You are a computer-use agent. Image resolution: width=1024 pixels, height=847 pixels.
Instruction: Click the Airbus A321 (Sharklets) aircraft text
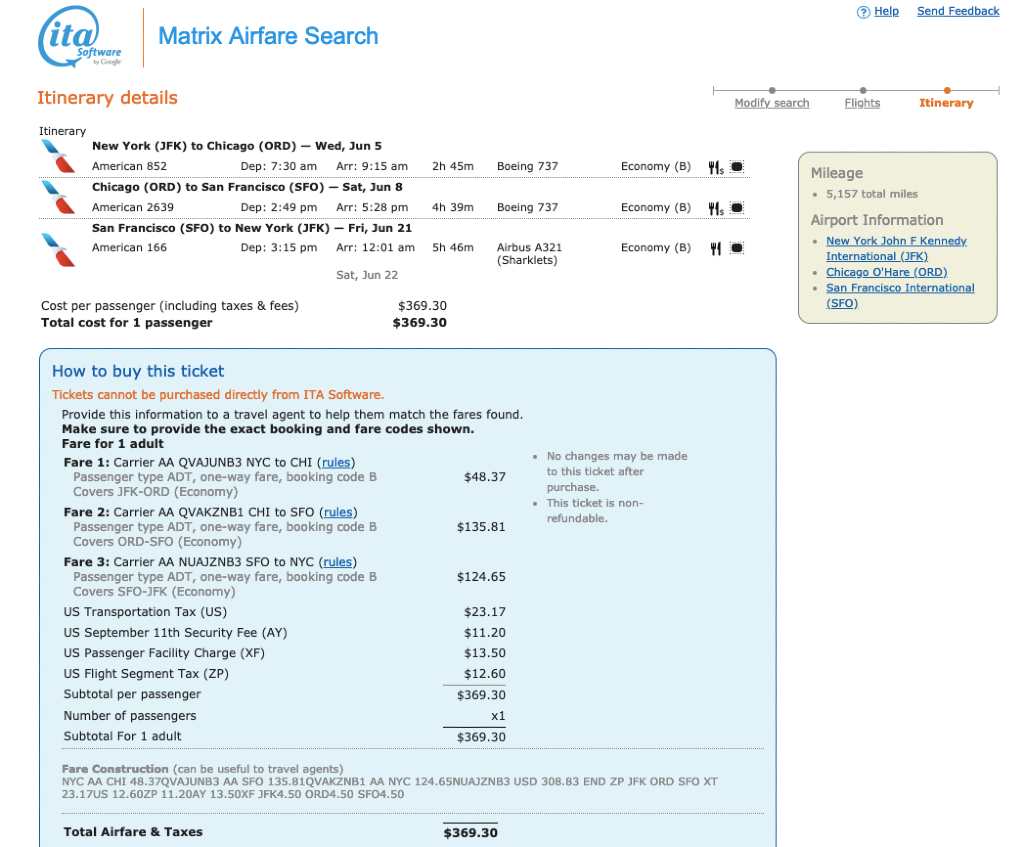529,254
